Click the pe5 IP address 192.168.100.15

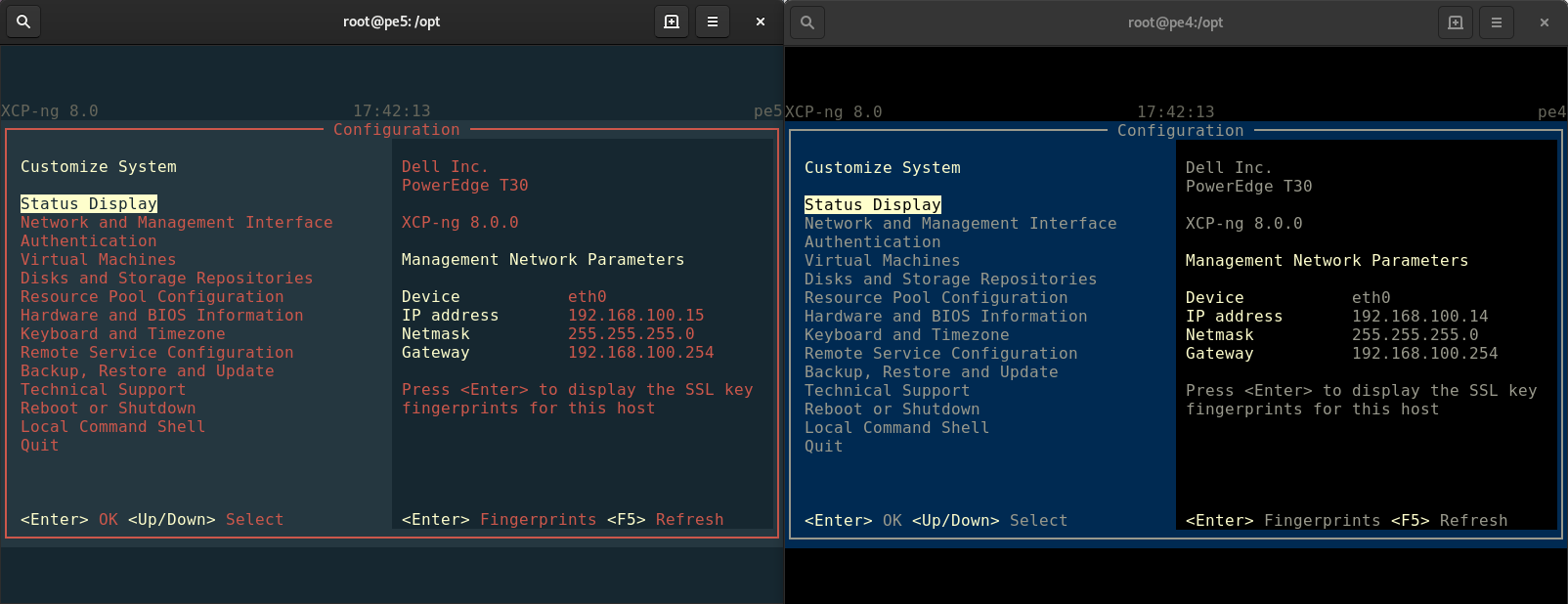636,315
